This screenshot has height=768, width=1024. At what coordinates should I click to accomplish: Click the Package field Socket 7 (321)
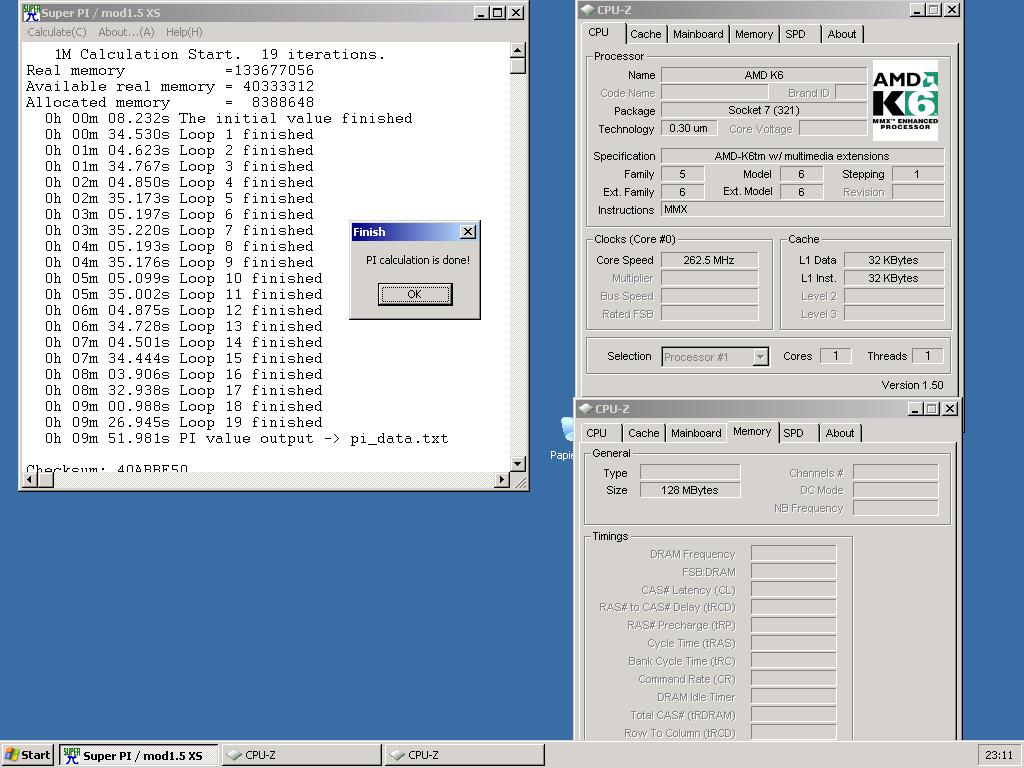point(763,110)
